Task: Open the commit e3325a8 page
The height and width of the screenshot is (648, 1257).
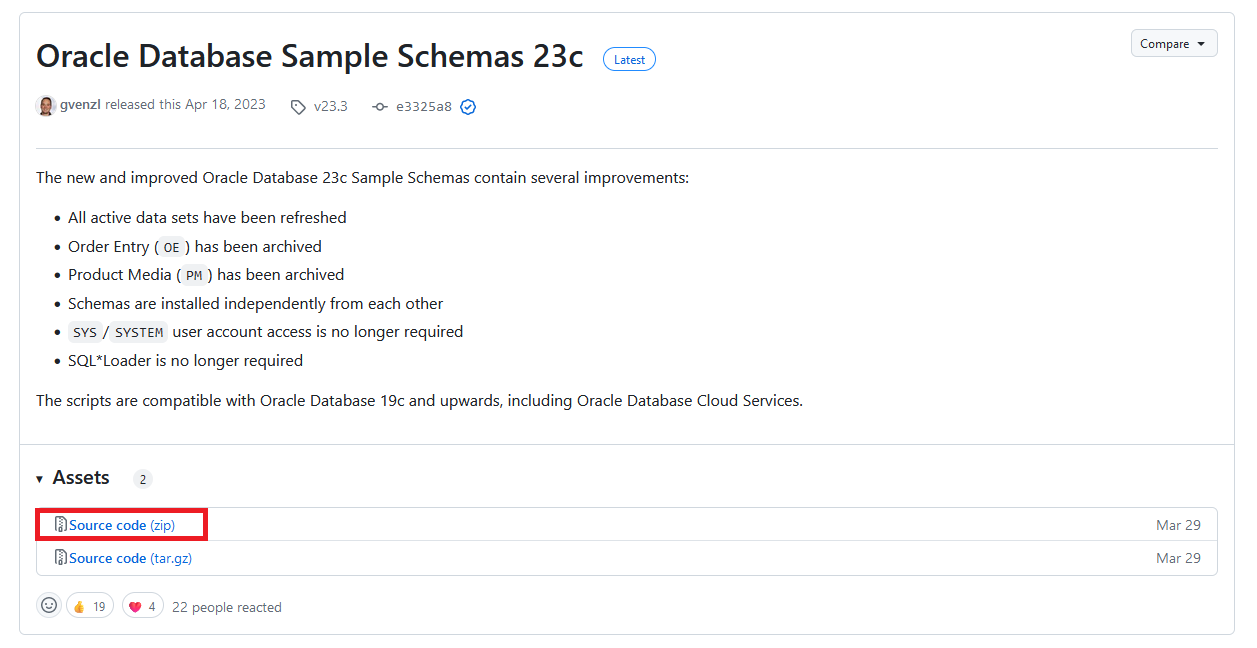Action: (423, 106)
